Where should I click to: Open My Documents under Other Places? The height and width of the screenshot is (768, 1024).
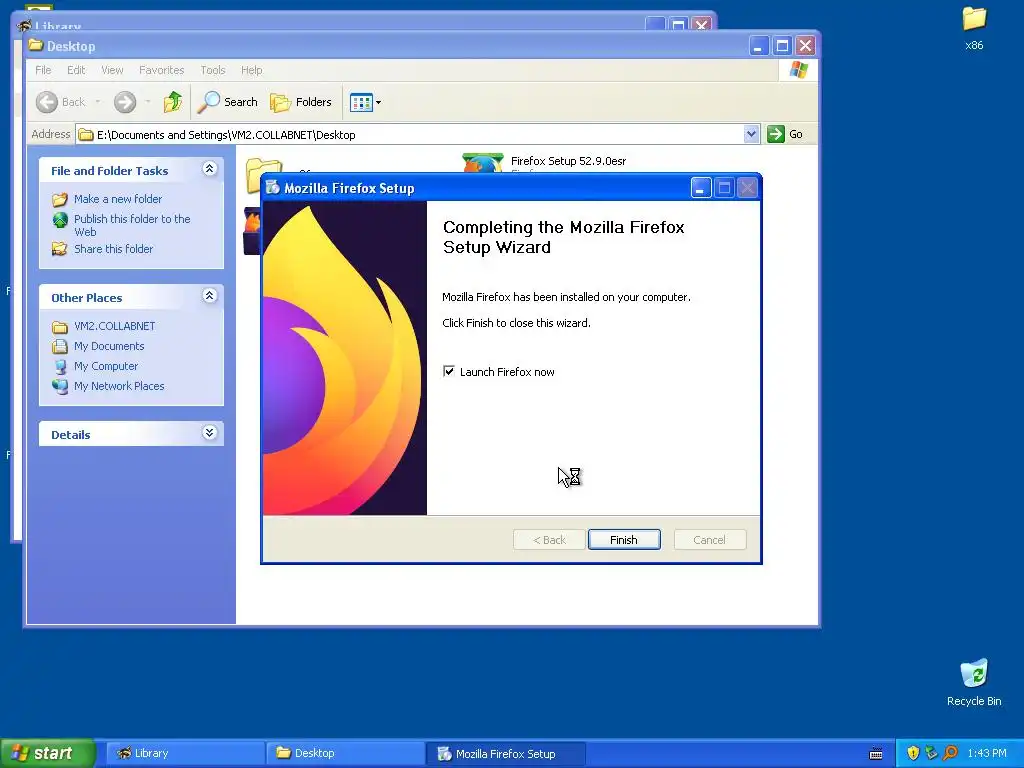109,346
